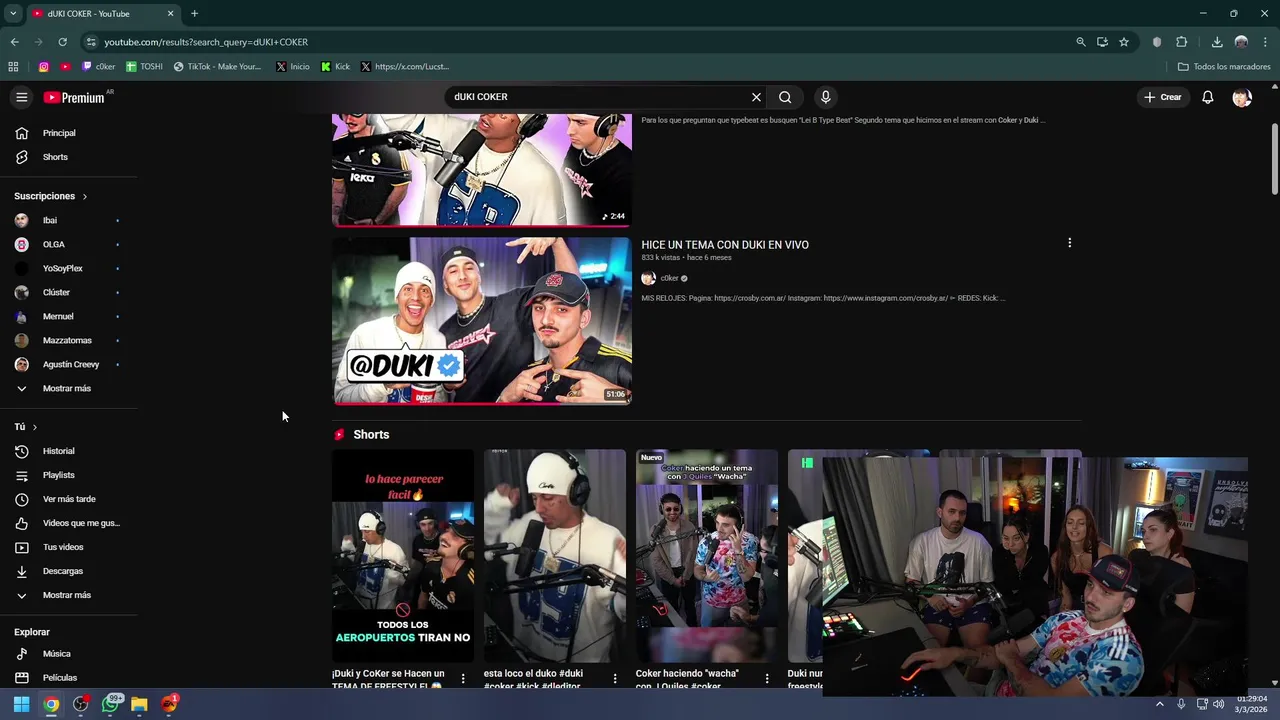Open the Kick bookmark

click(x=336, y=67)
